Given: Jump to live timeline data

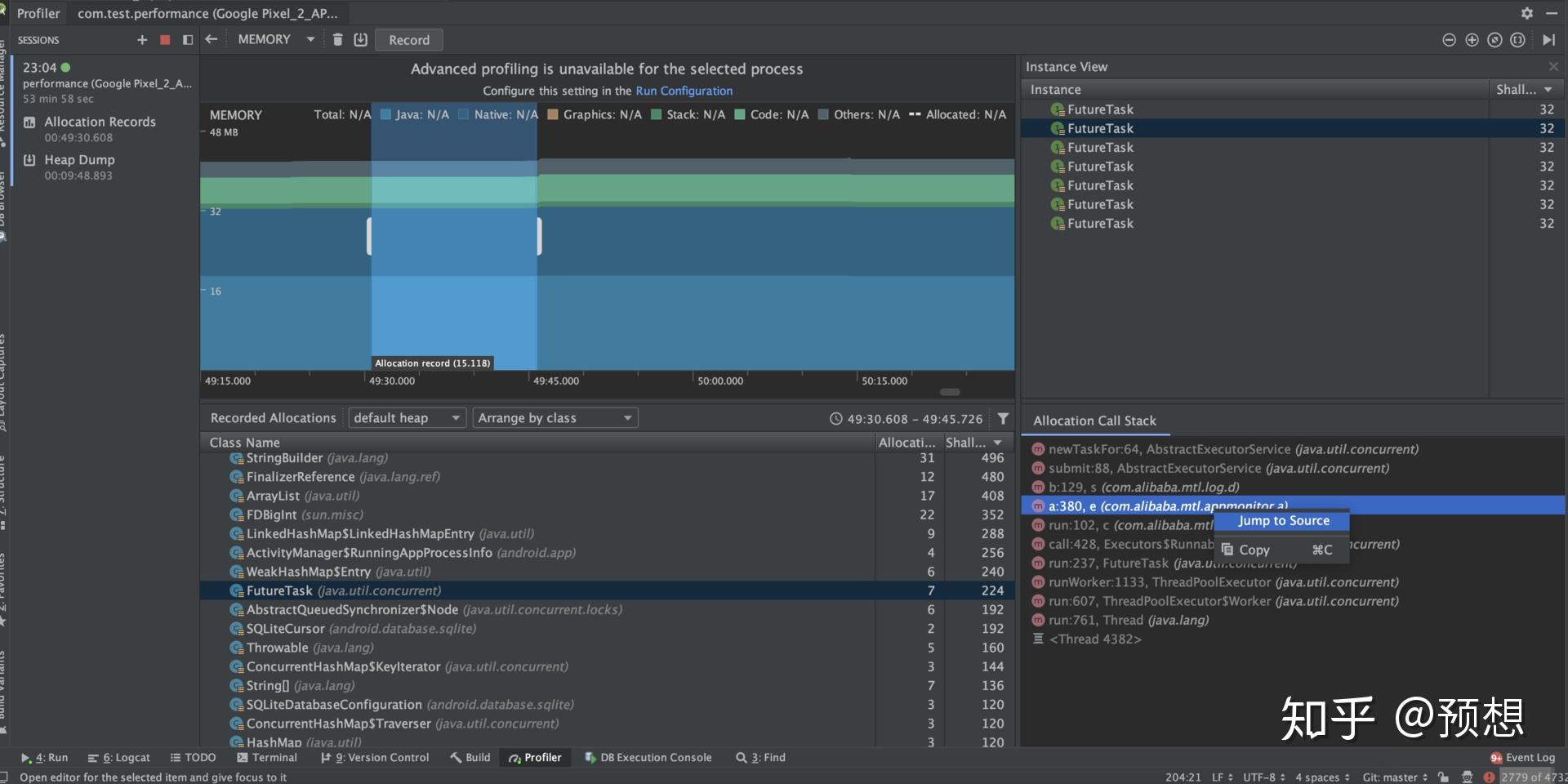Looking at the screenshot, I should [1548, 40].
